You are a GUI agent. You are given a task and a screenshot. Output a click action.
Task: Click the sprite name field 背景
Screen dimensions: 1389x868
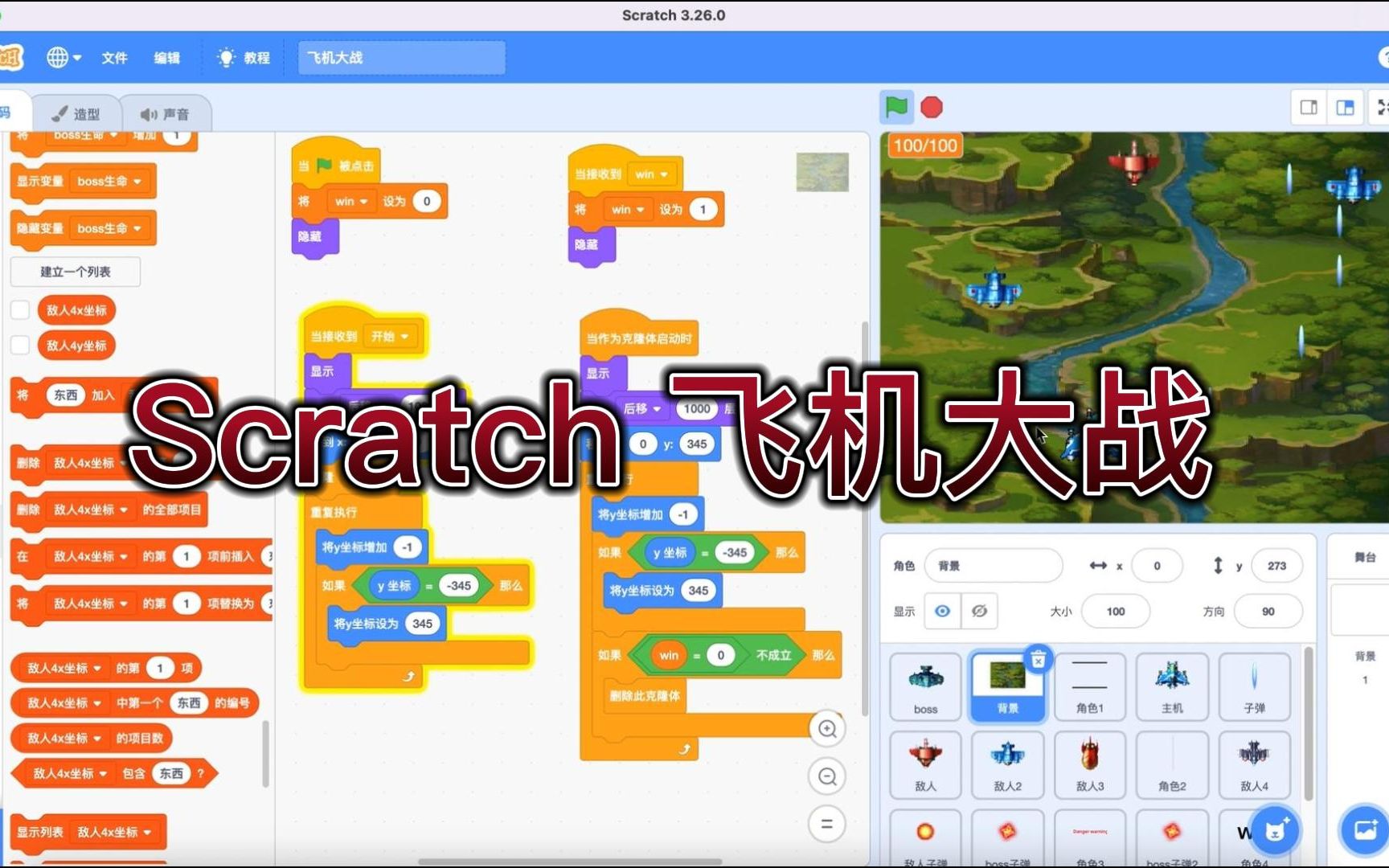pyautogui.click(x=994, y=566)
